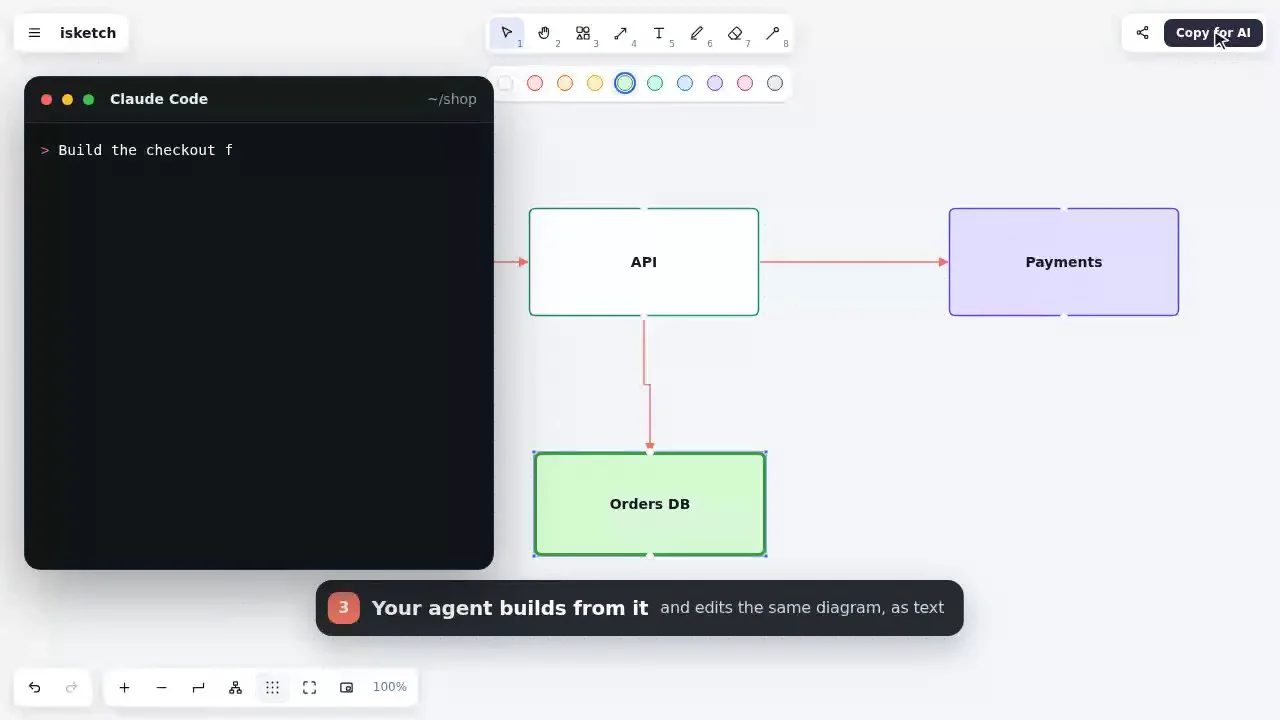Select the API box
Screen dimensions: 1280x720
click(x=644, y=262)
